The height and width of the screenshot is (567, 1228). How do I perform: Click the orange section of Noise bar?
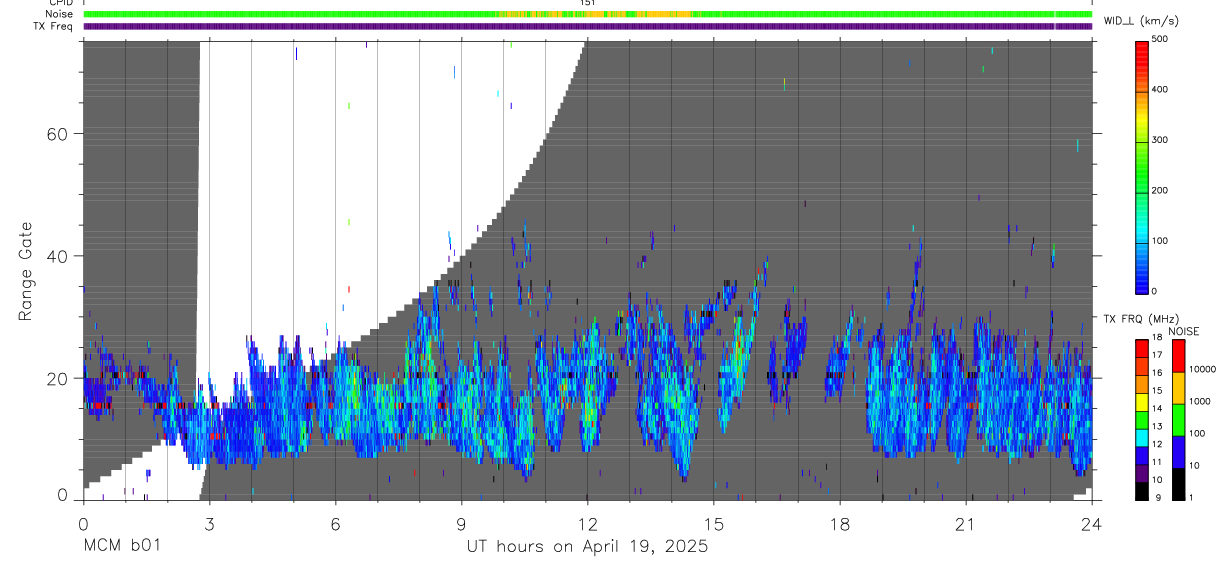point(598,14)
